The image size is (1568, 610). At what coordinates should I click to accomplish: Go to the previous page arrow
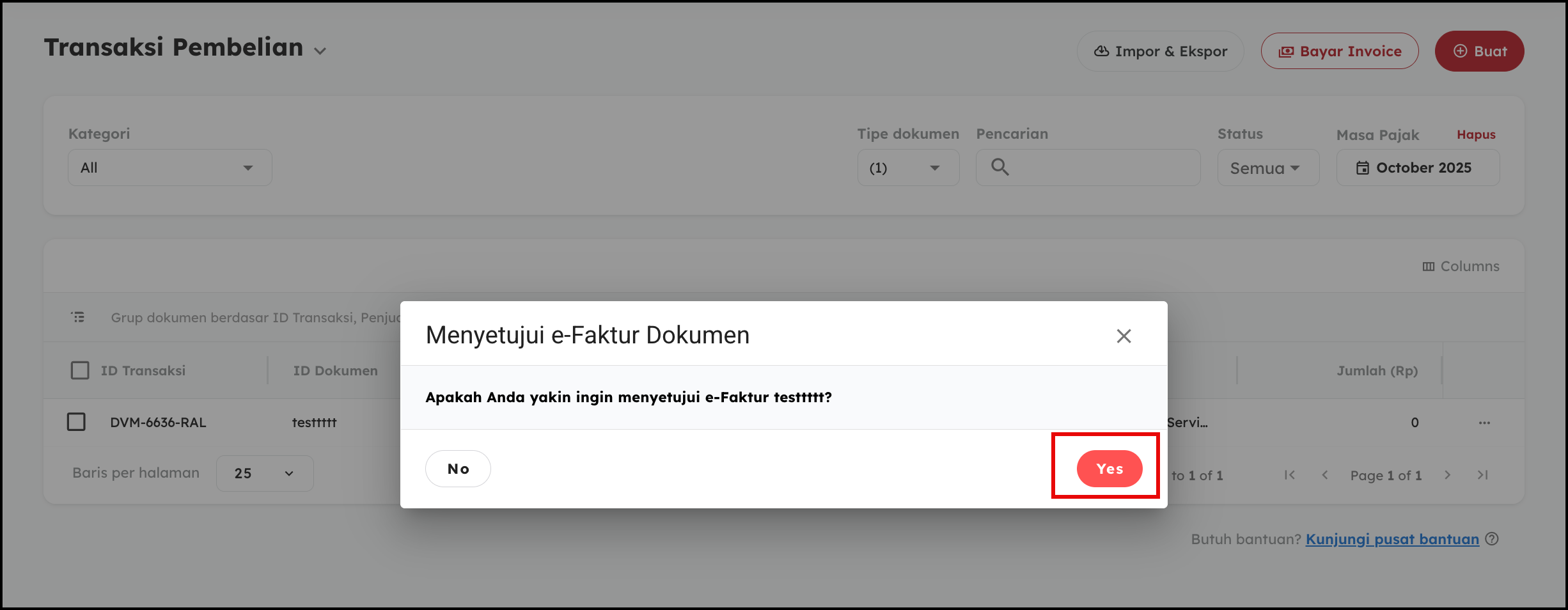point(1325,475)
